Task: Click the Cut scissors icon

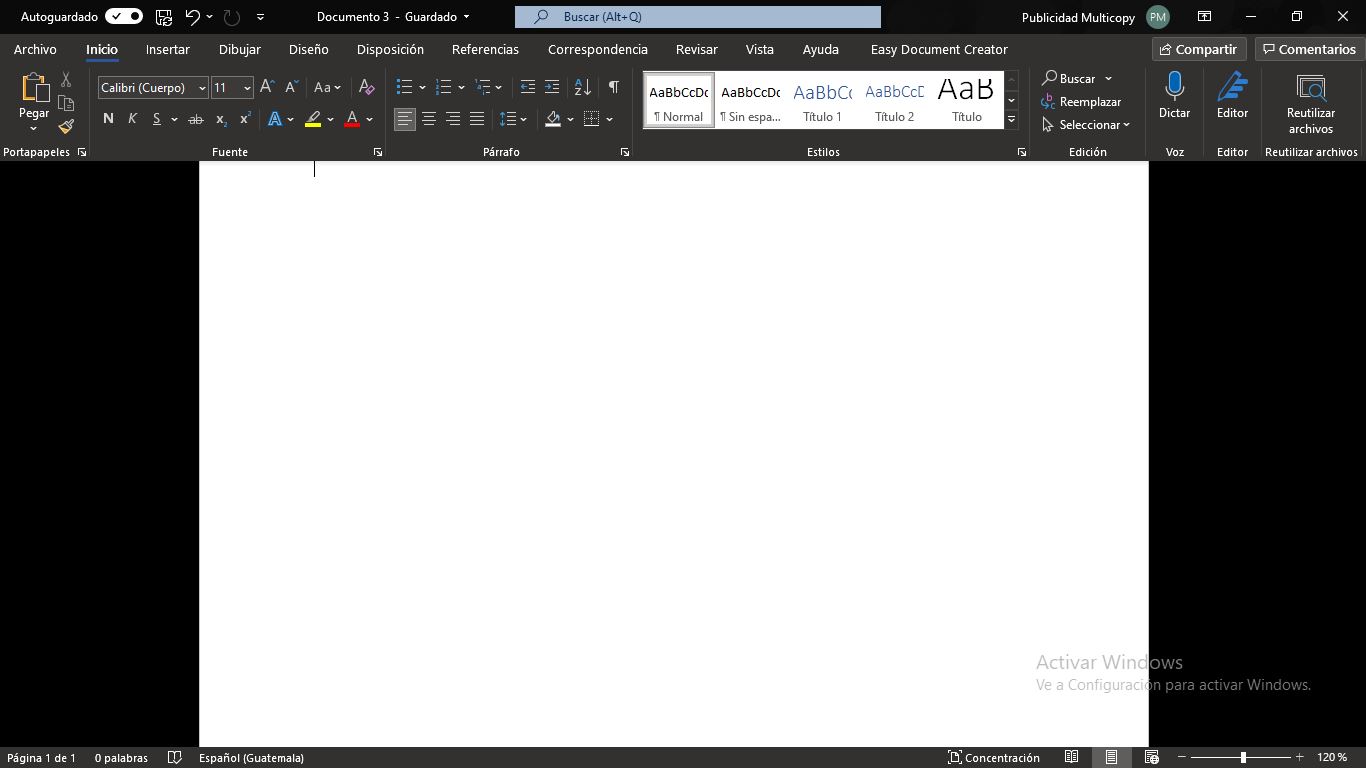Action: coord(66,79)
